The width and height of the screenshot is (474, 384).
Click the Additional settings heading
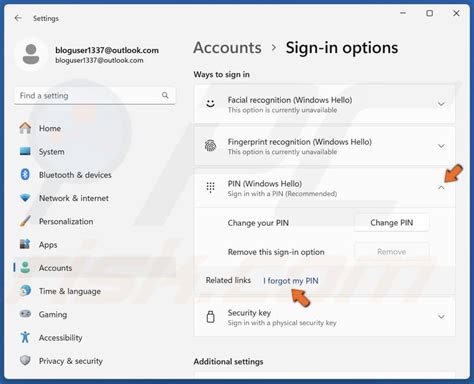(228, 361)
